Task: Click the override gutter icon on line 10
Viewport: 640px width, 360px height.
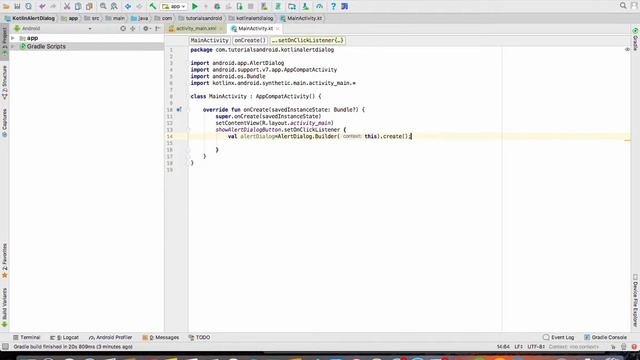Action: (x=179, y=109)
